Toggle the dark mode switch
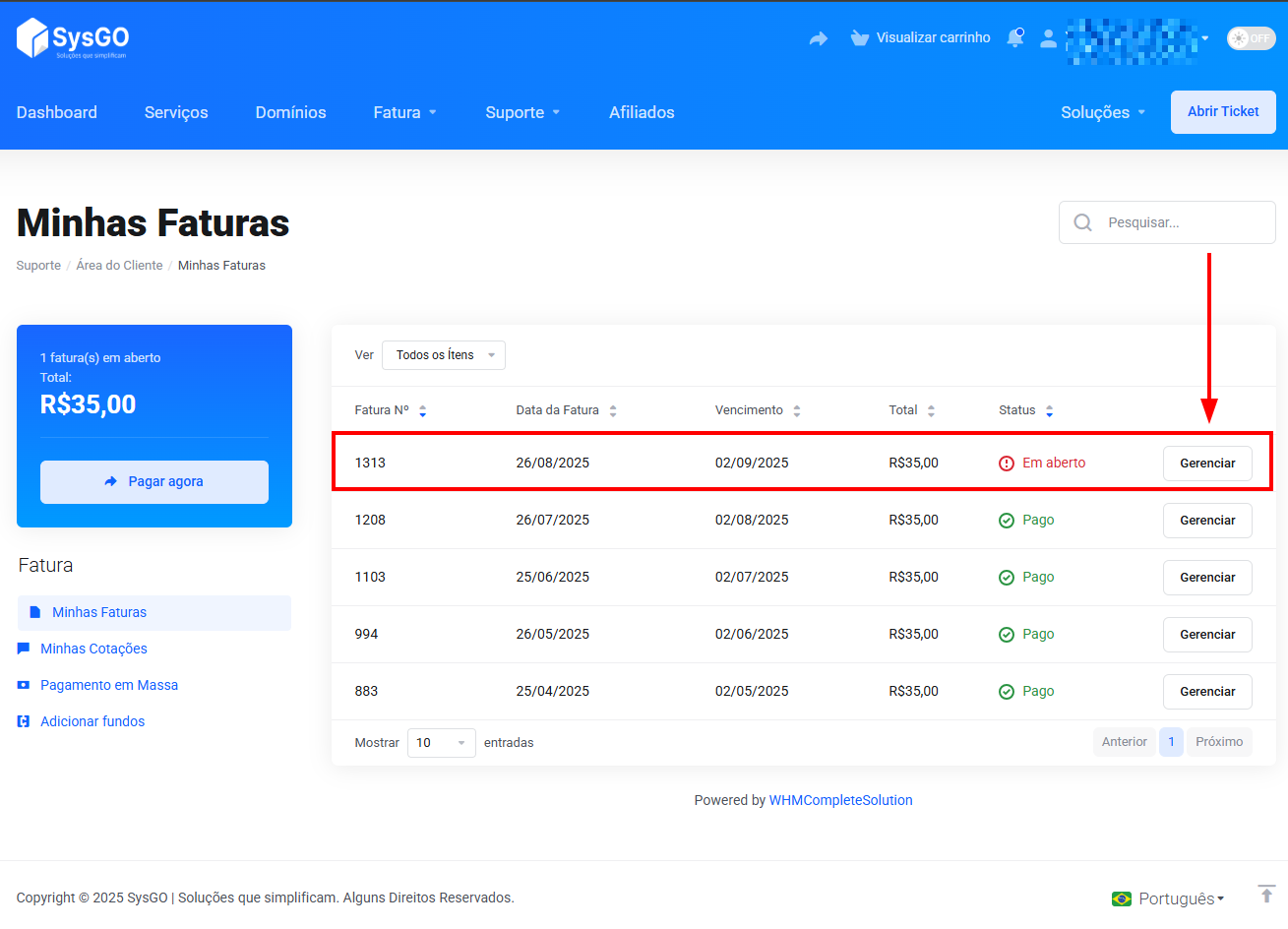This screenshot has height=929, width=1288. click(1250, 38)
